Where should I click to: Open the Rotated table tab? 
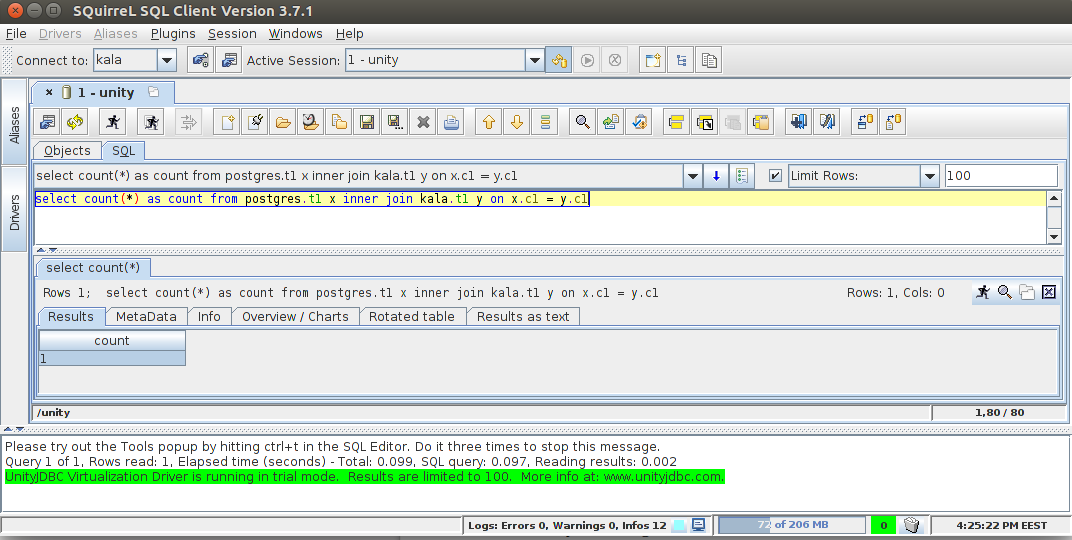coord(411,316)
